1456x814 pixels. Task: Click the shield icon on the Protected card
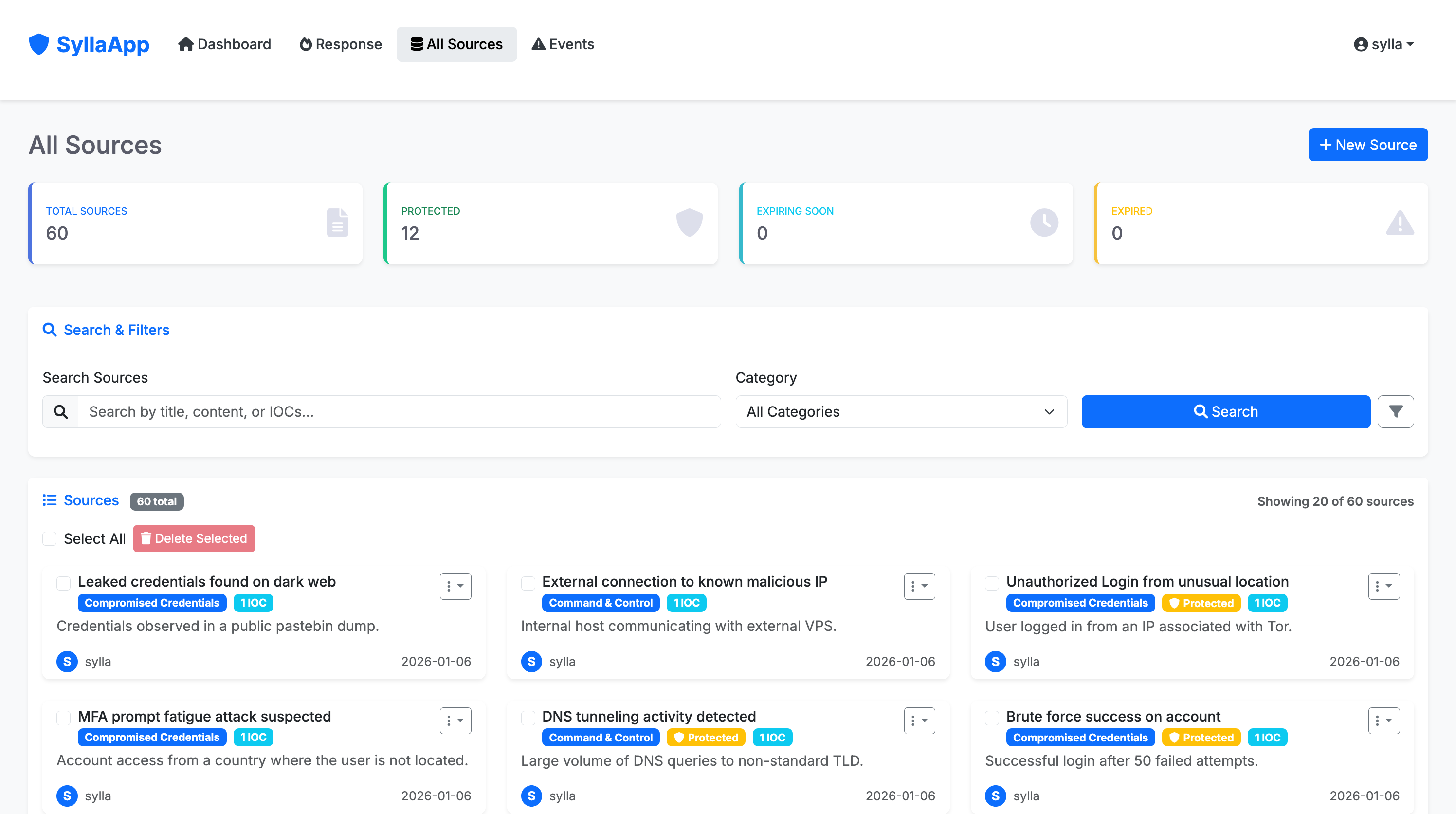[x=690, y=222]
